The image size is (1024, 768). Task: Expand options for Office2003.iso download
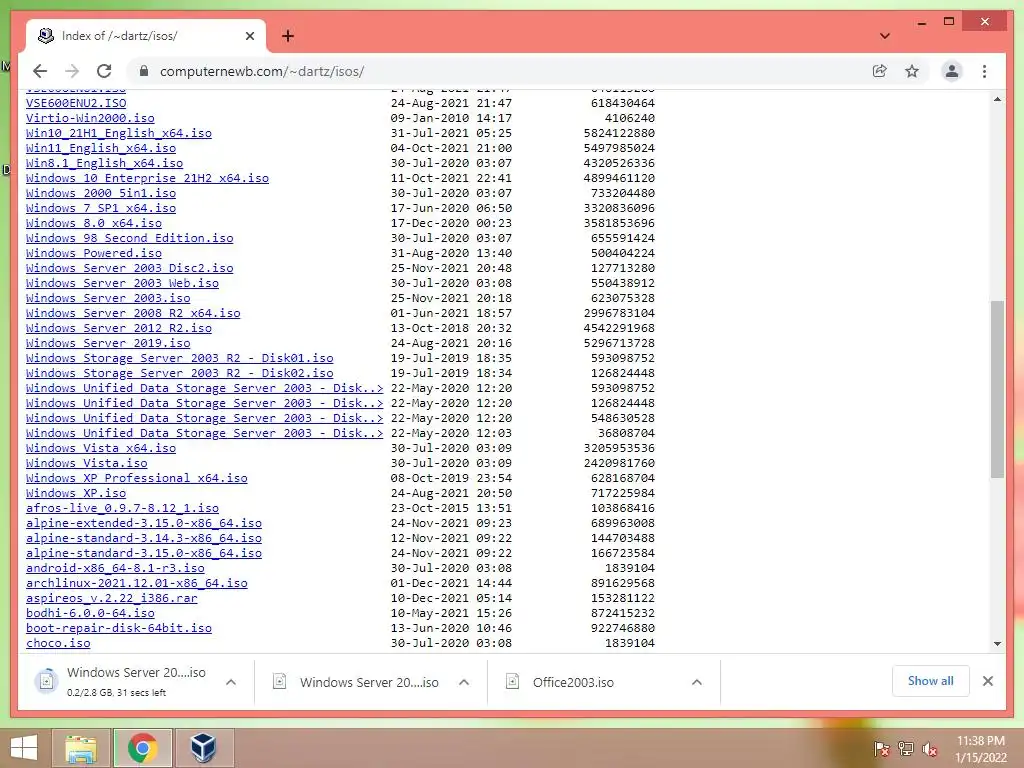(697, 682)
